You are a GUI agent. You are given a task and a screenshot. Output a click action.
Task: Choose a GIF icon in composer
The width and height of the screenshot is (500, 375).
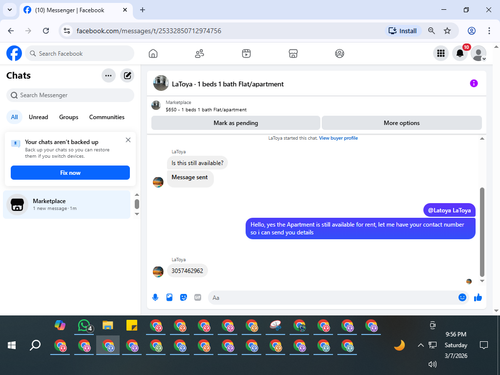(198, 297)
